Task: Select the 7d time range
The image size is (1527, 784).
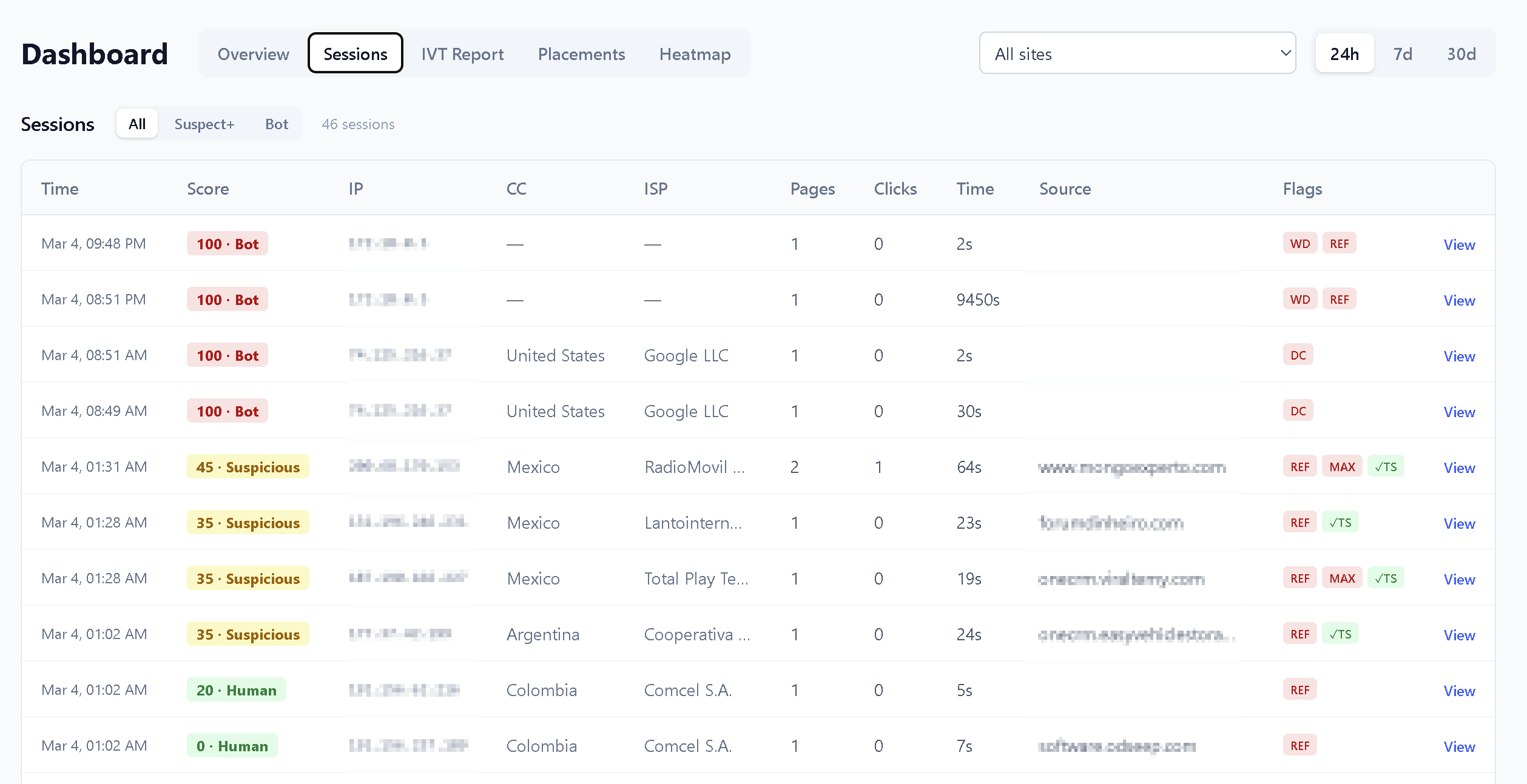Action: click(x=1403, y=54)
